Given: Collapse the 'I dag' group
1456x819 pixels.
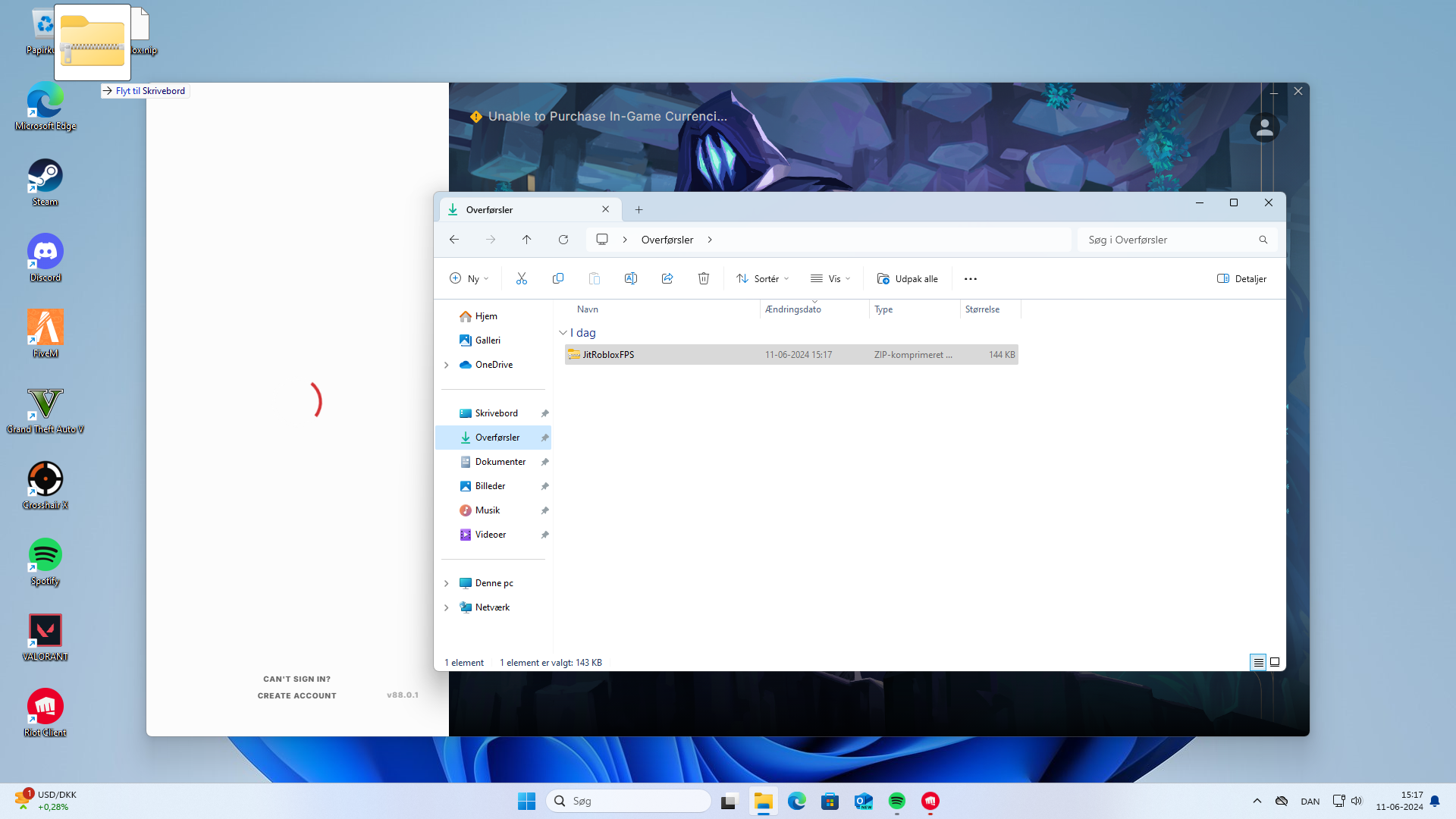Looking at the screenshot, I should click(563, 333).
